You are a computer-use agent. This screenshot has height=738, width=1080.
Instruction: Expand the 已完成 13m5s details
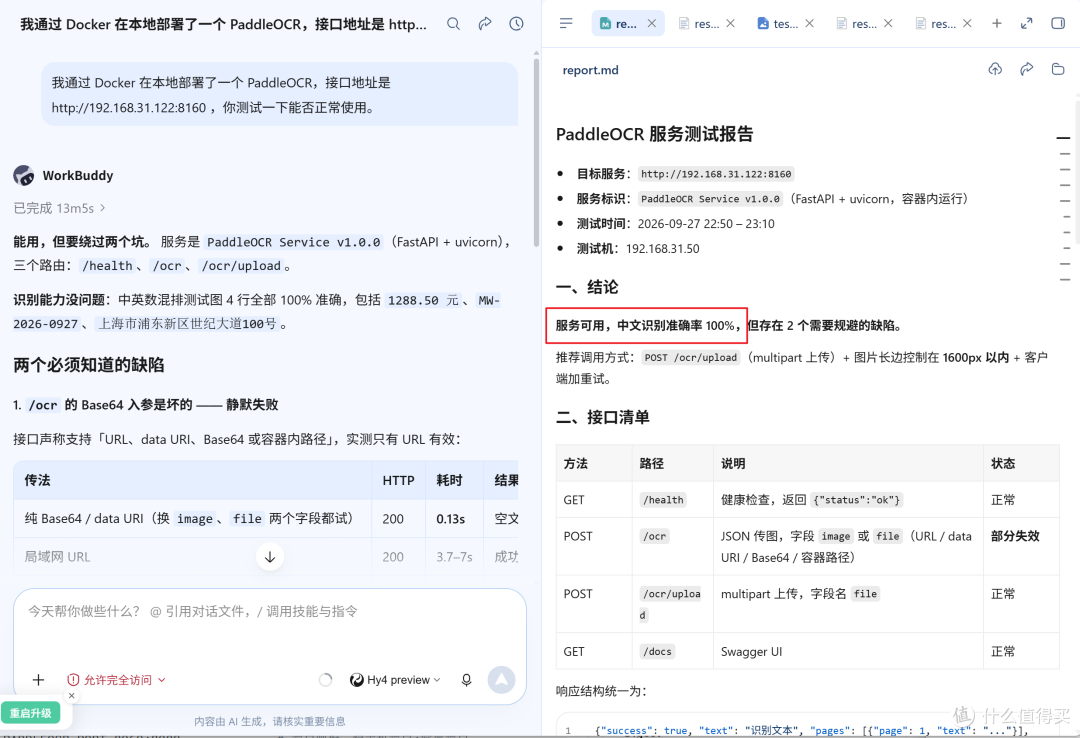click(59, 208)
